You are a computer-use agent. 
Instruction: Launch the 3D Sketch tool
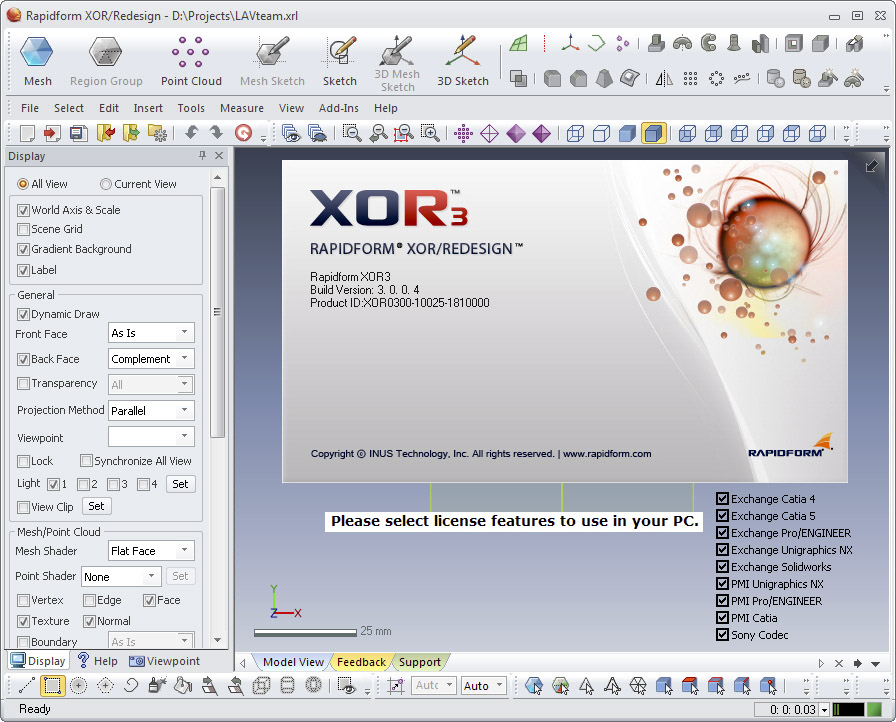tap(463, 61)
